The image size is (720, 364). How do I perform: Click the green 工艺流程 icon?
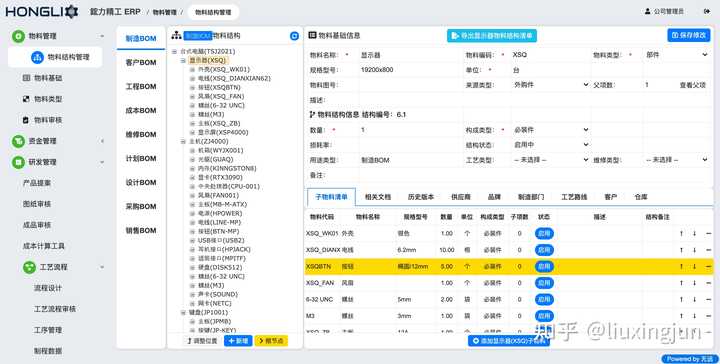pos(29,267)
